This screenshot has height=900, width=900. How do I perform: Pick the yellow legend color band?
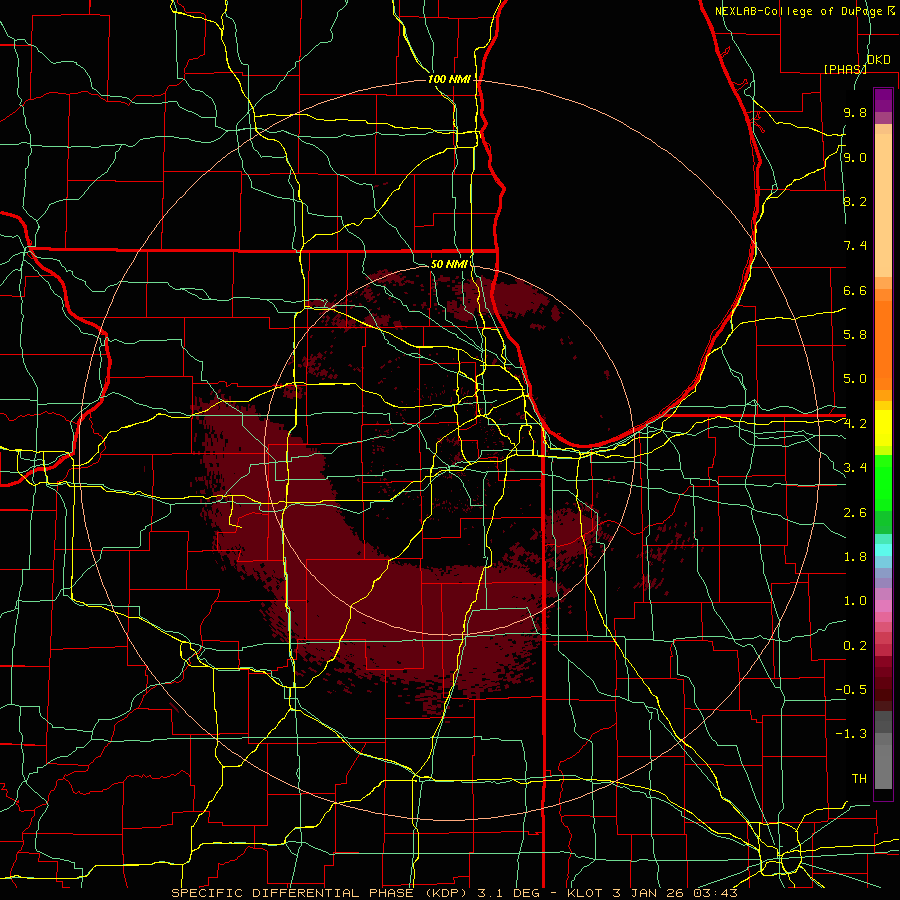[x=883, y=428]
